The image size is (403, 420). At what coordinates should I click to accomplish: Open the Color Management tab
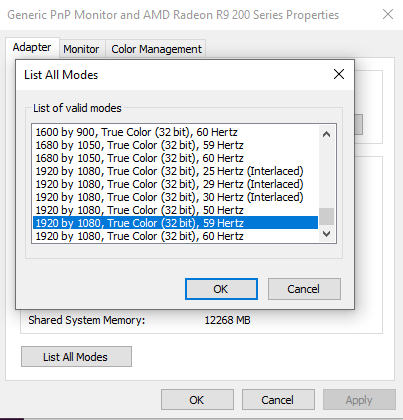(x=156, y=49)
